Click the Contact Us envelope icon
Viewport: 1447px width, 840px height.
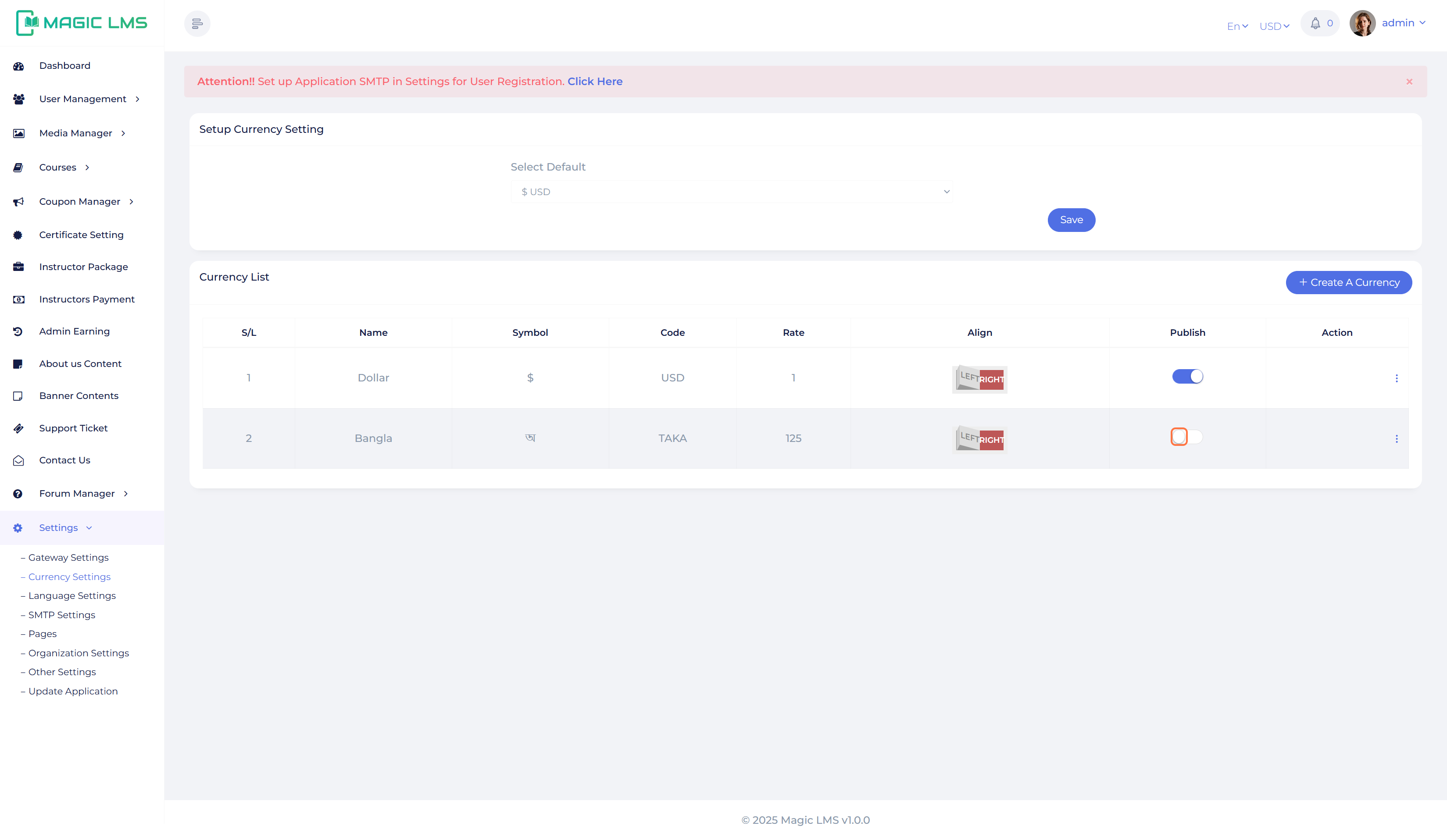pos(18,461)
